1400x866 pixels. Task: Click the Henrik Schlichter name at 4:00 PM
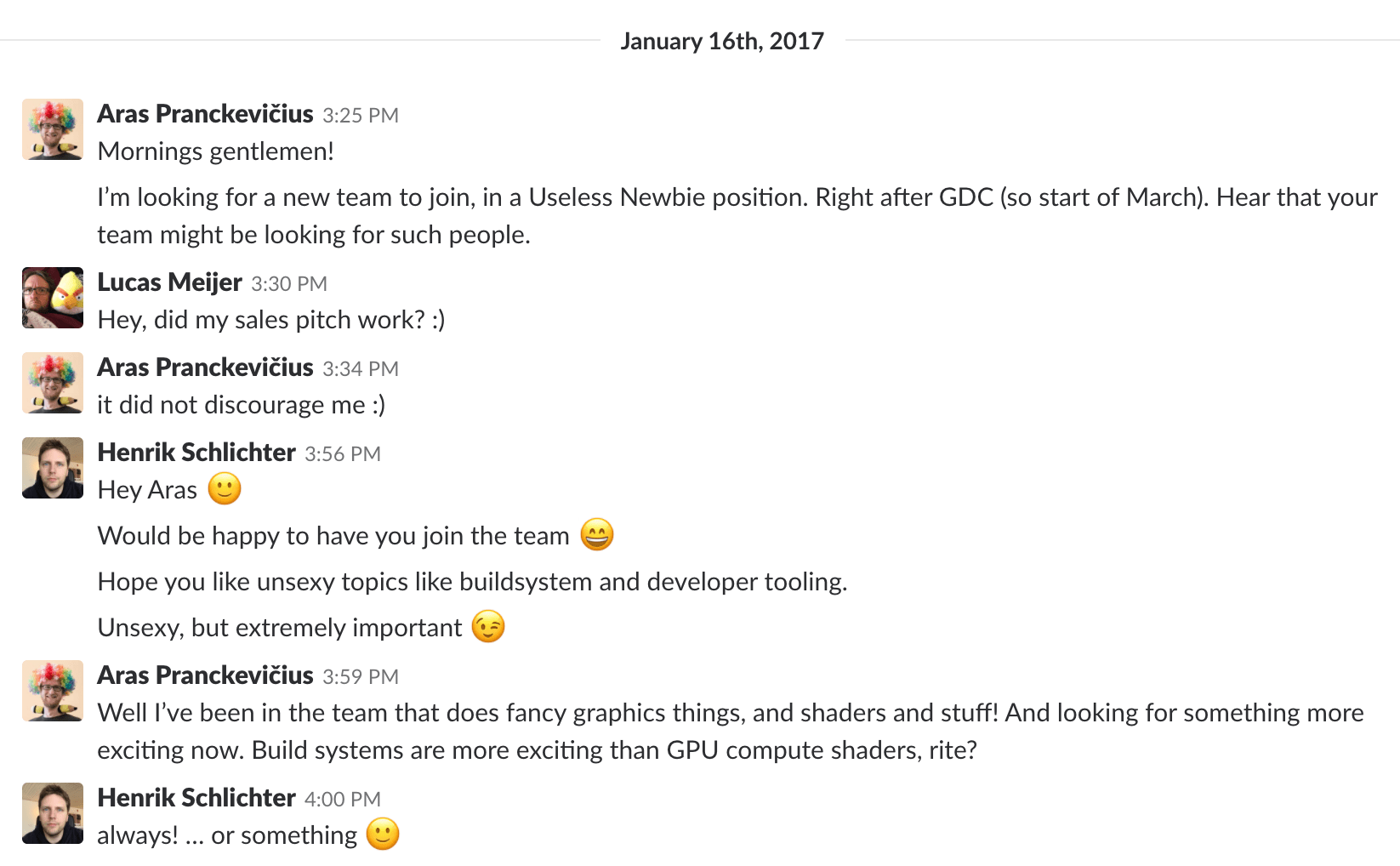196,798
